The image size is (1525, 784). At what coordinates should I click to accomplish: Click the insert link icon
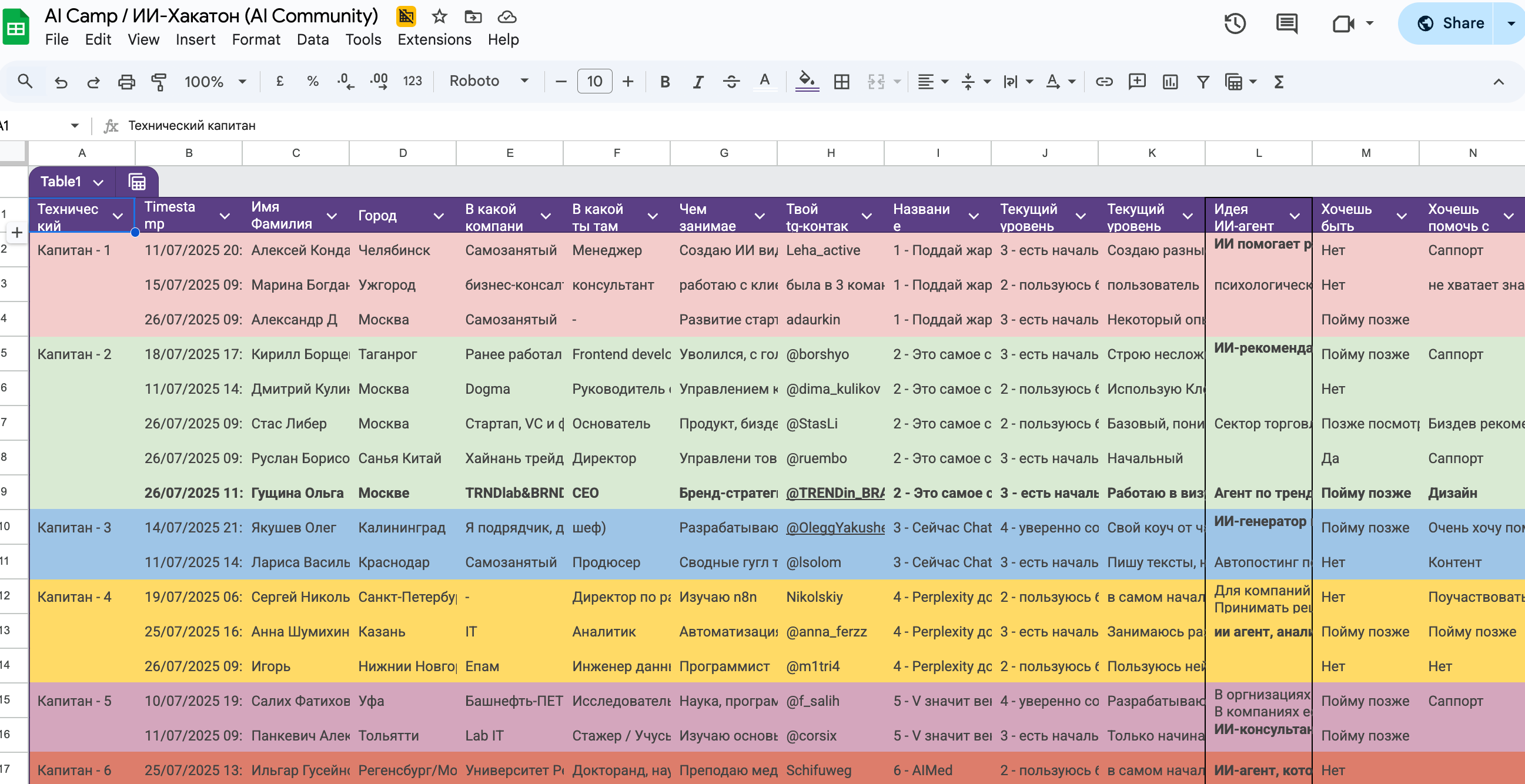pyautogui.click(x=1103, y=82)
